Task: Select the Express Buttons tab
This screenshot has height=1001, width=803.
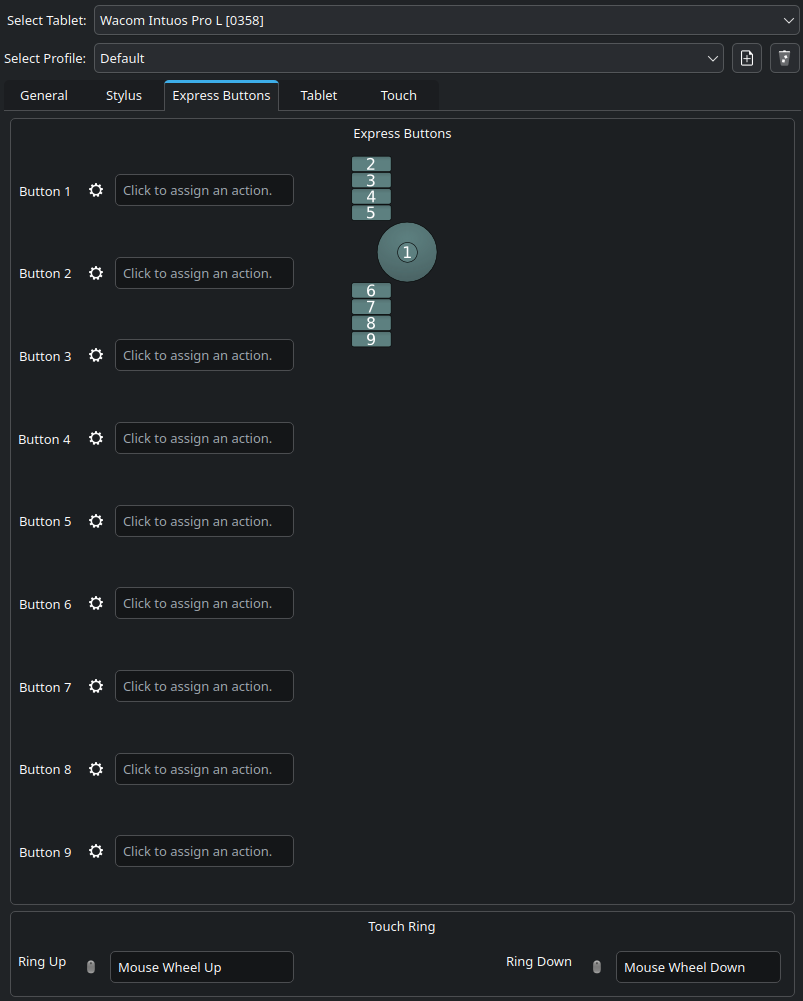Action: coord(221,95)
